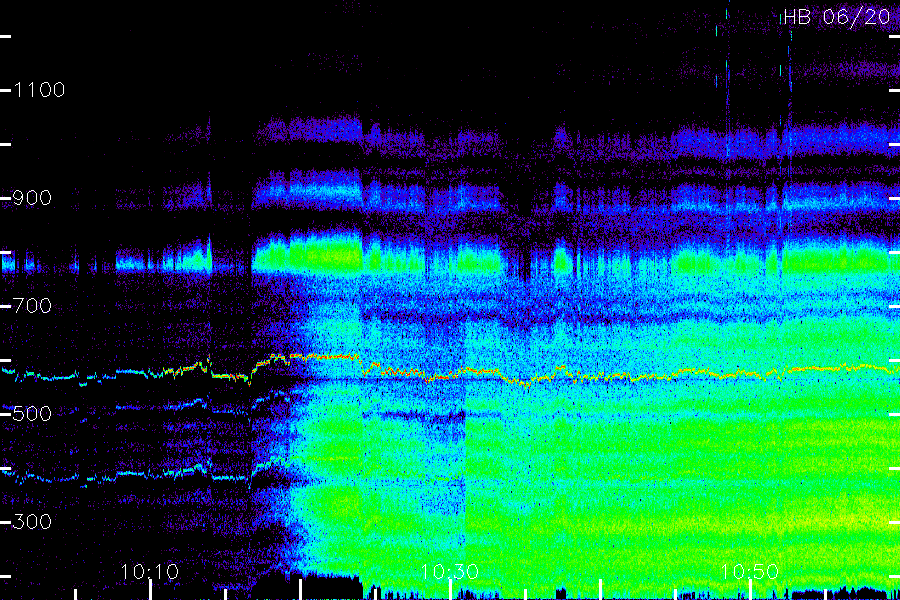Click the 1100 frequency axis label

tap(39, 90)
